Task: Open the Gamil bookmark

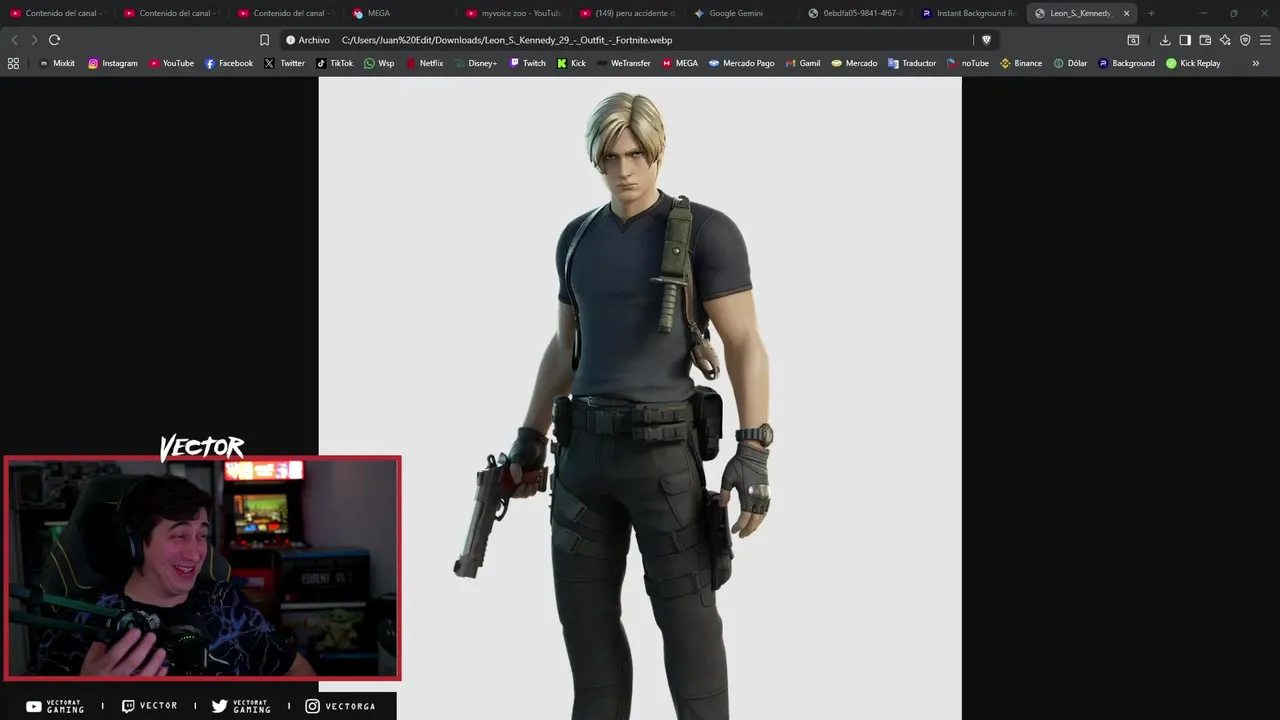Action: tap(803, 63)
